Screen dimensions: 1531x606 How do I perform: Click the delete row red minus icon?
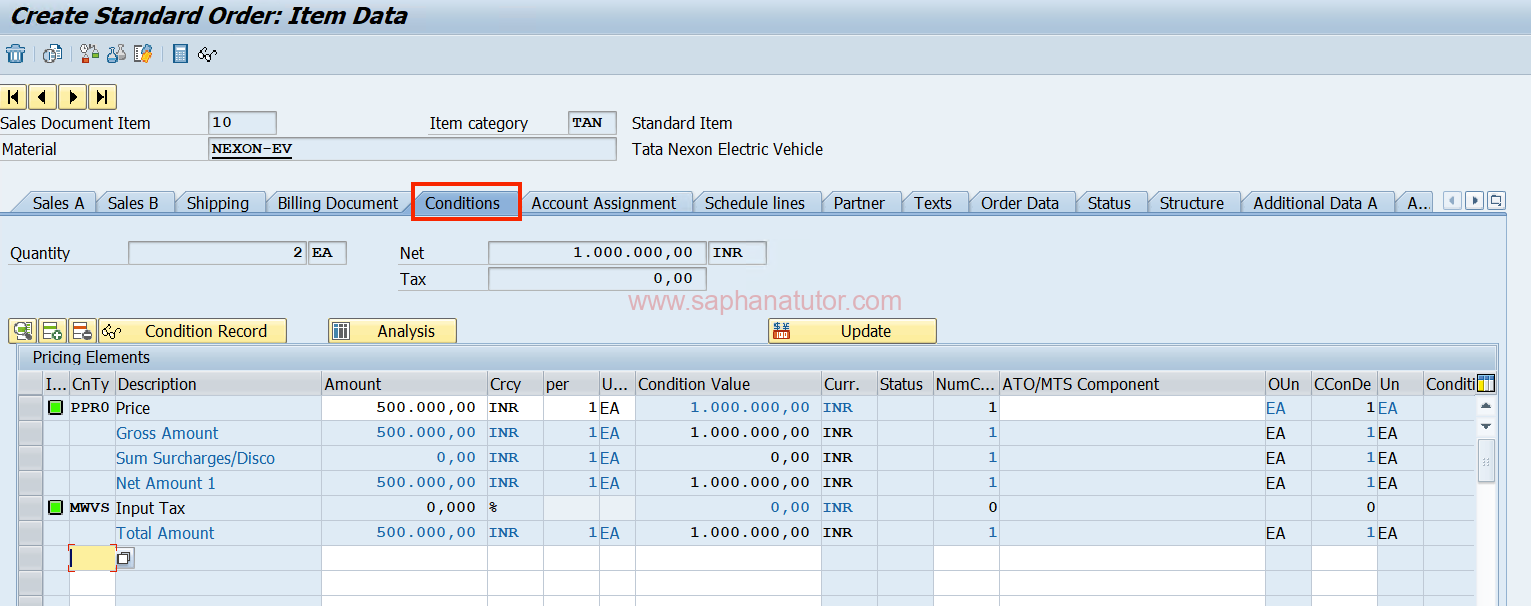[x=82, y=331]
